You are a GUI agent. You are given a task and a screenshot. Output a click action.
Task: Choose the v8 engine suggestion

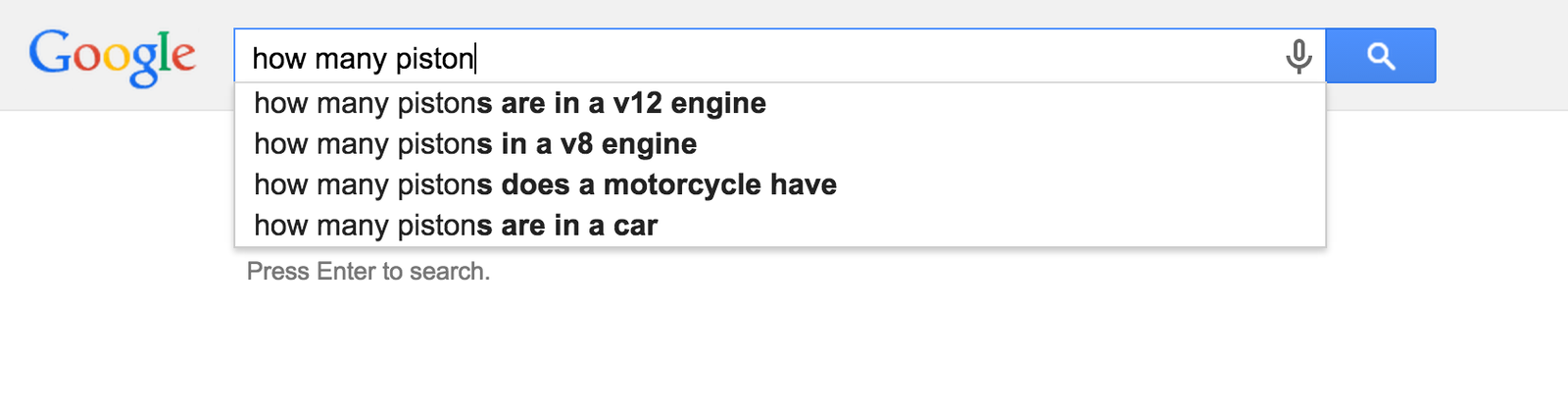tap(475, 144)
